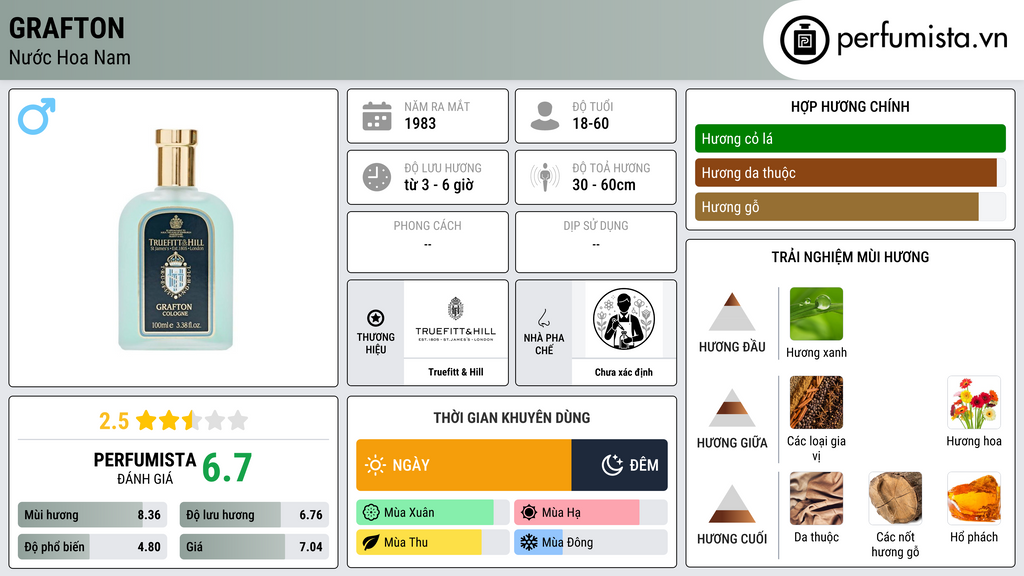1024x576 pixels.
Task: Click the Grafton cologne bottle image
Action: point(176,240)
